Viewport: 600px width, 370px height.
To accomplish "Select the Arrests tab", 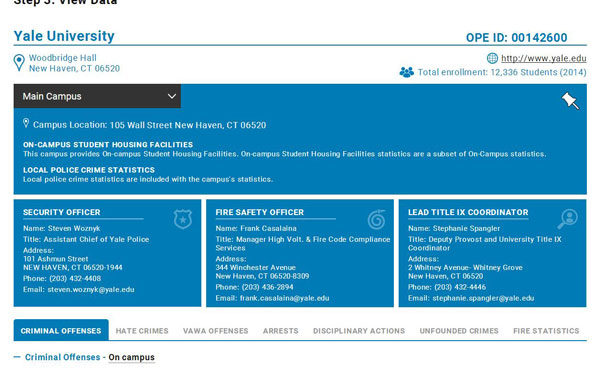I will point(280,331).
